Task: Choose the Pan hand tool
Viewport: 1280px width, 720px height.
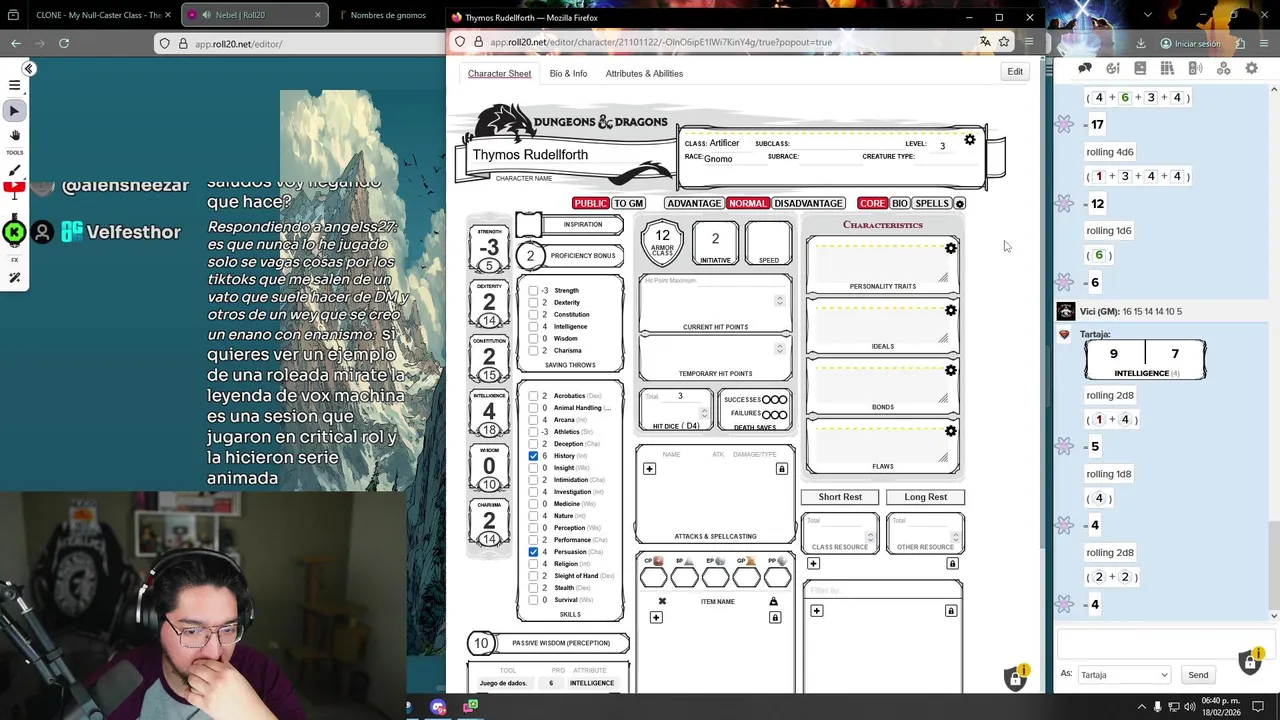Action: pos(14,135)
